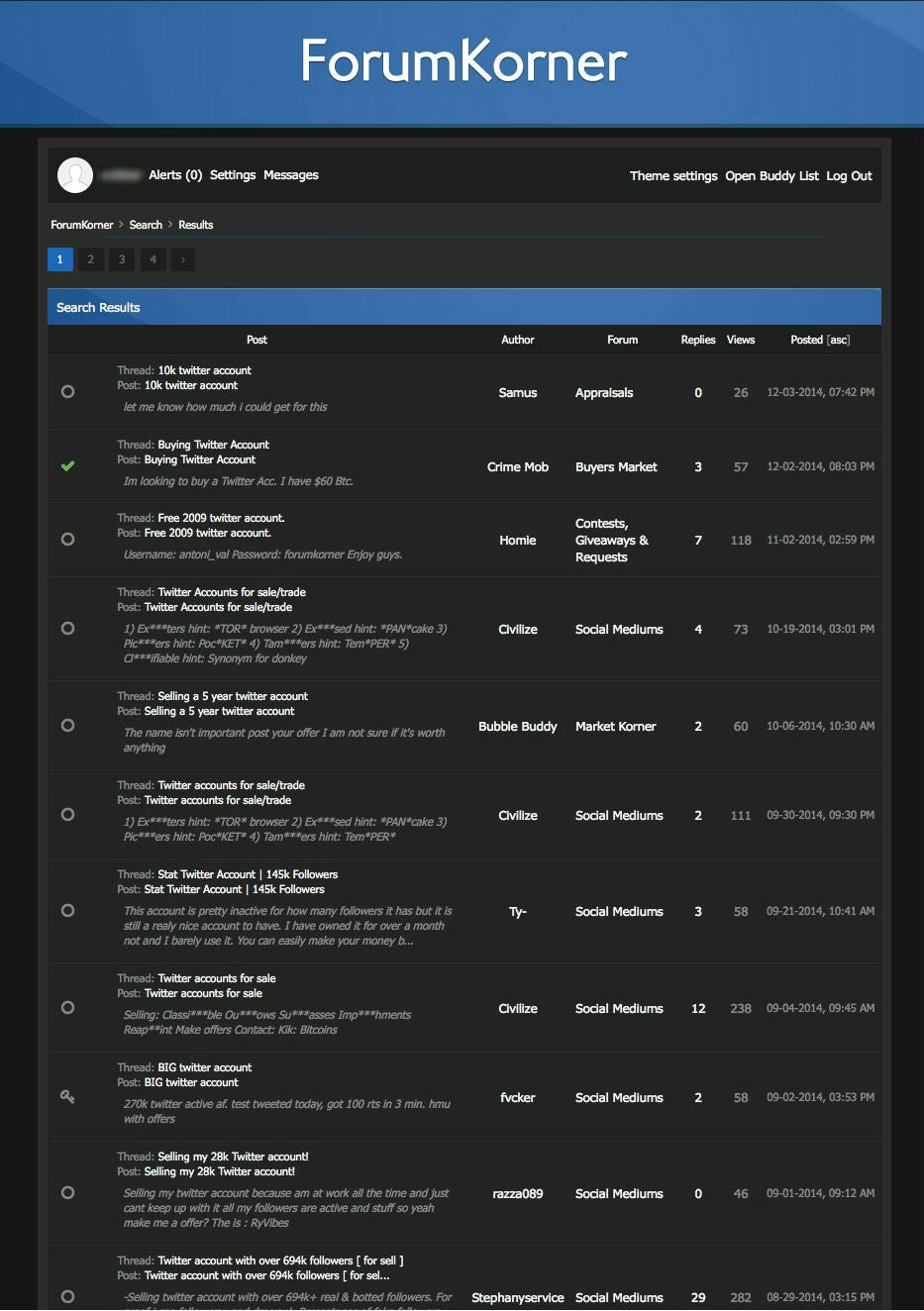Open author Civilize's profile in Twitter accounts for sale

point(518,1008)
